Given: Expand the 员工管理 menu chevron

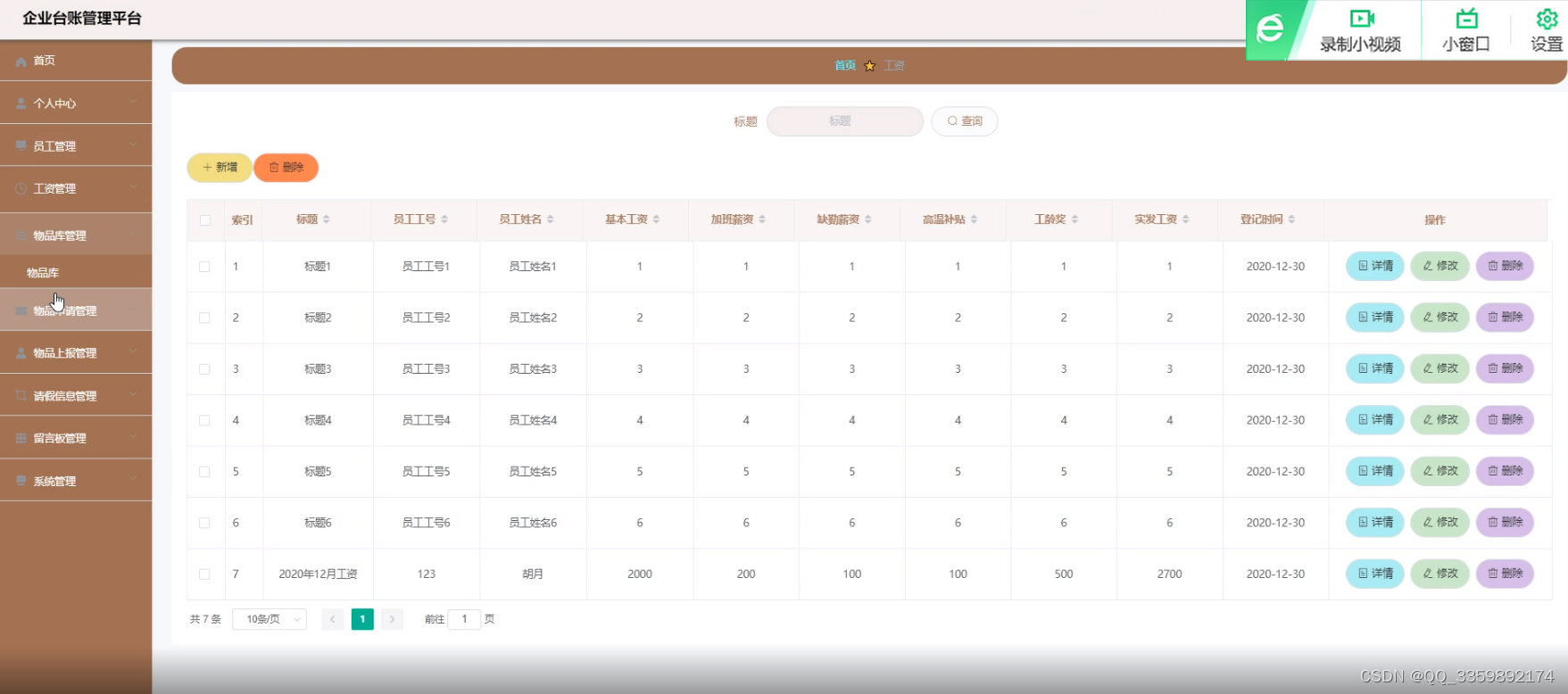Looking at the screenshot, I should tap(133, 145).
